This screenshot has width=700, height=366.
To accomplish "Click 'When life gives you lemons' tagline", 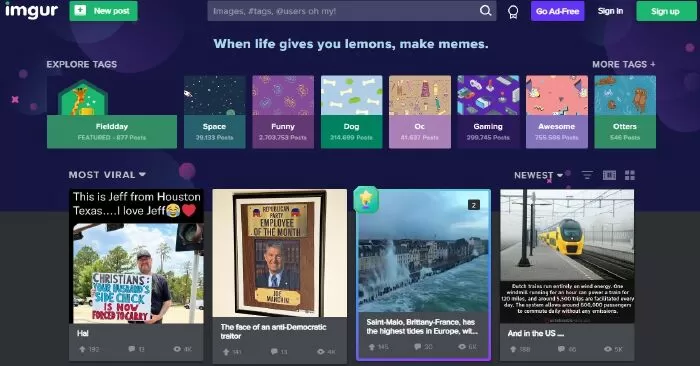I will 351,44.
